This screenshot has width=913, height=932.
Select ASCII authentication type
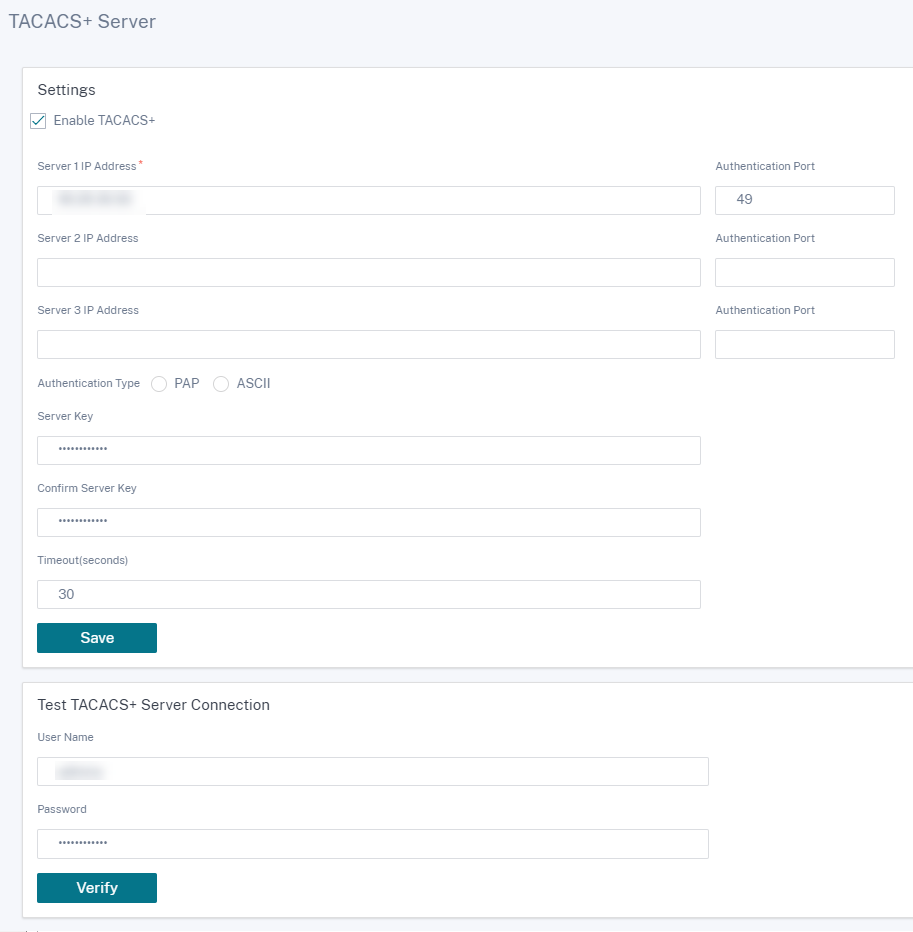coord(221,384)
